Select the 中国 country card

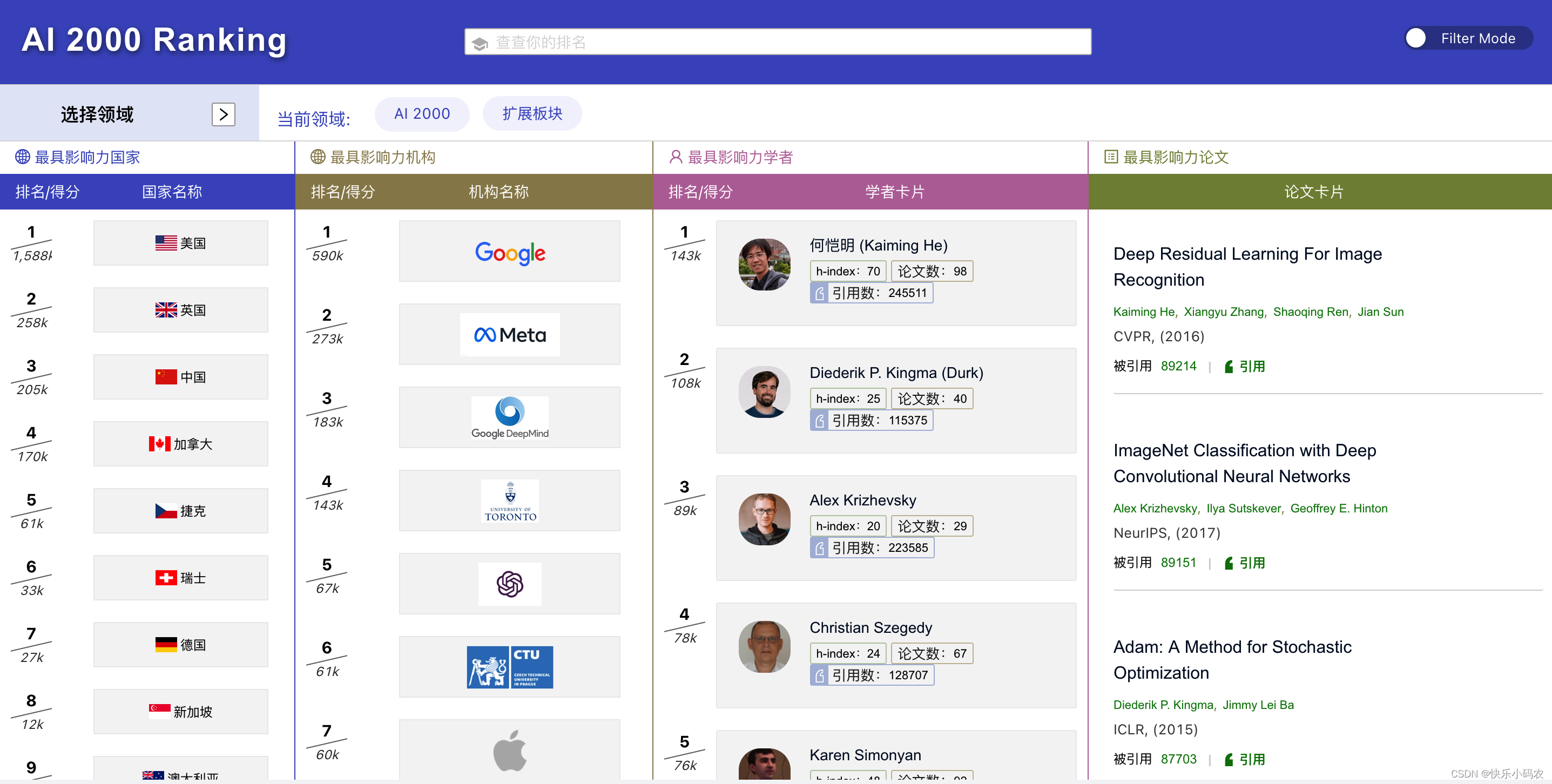(181, 377)
